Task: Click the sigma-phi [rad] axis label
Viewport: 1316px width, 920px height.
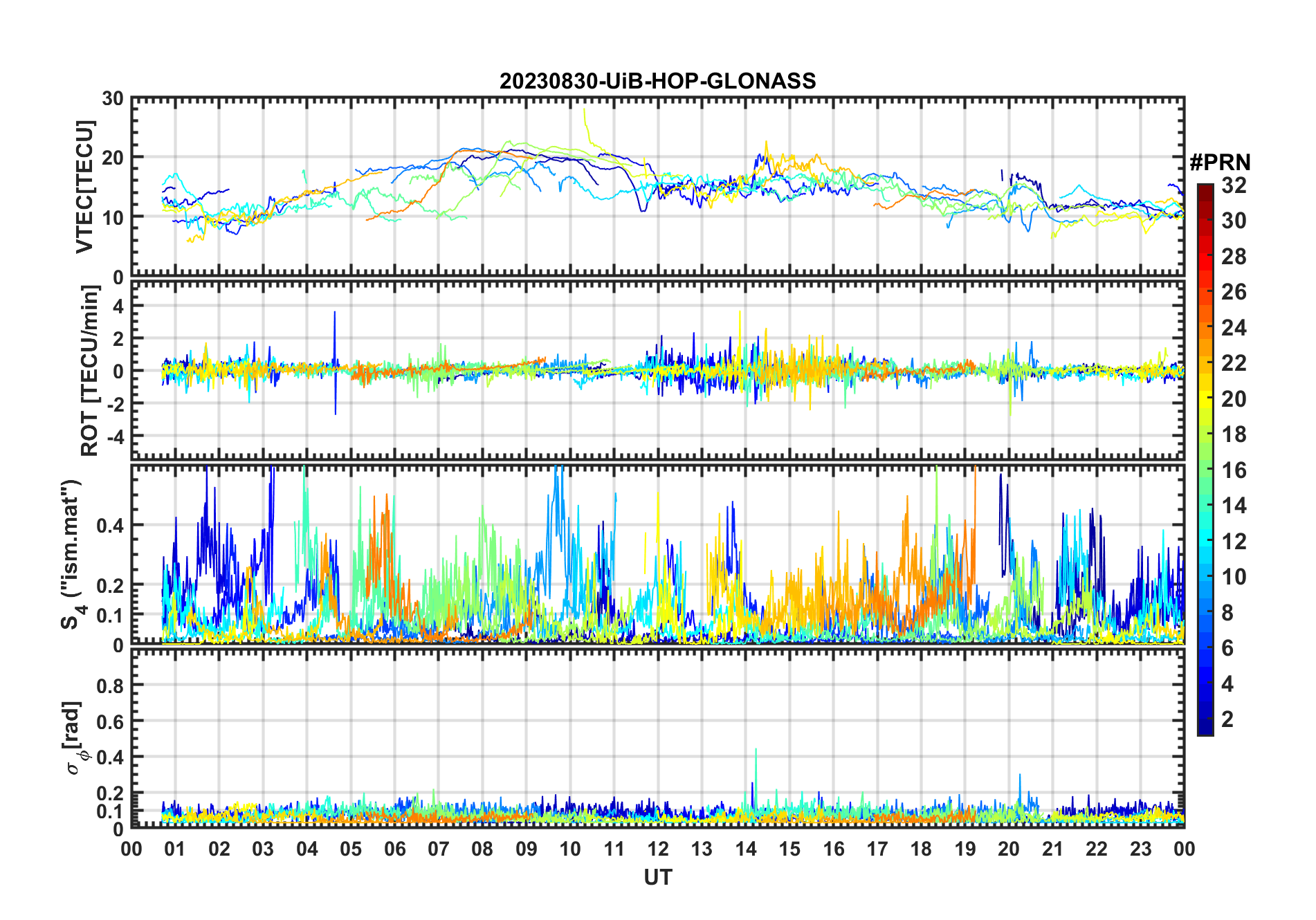Action: 74,737
